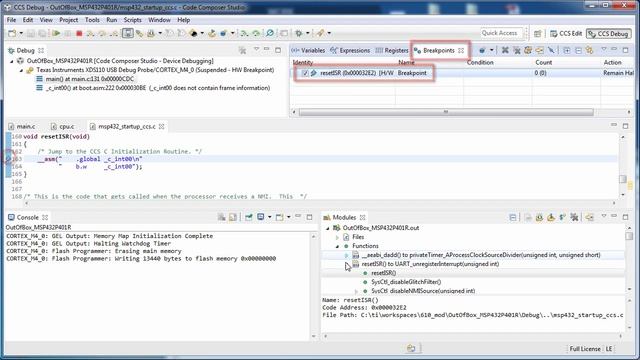
Task: Switch to CCS Debug perspective
Action: tap(609, 33)
